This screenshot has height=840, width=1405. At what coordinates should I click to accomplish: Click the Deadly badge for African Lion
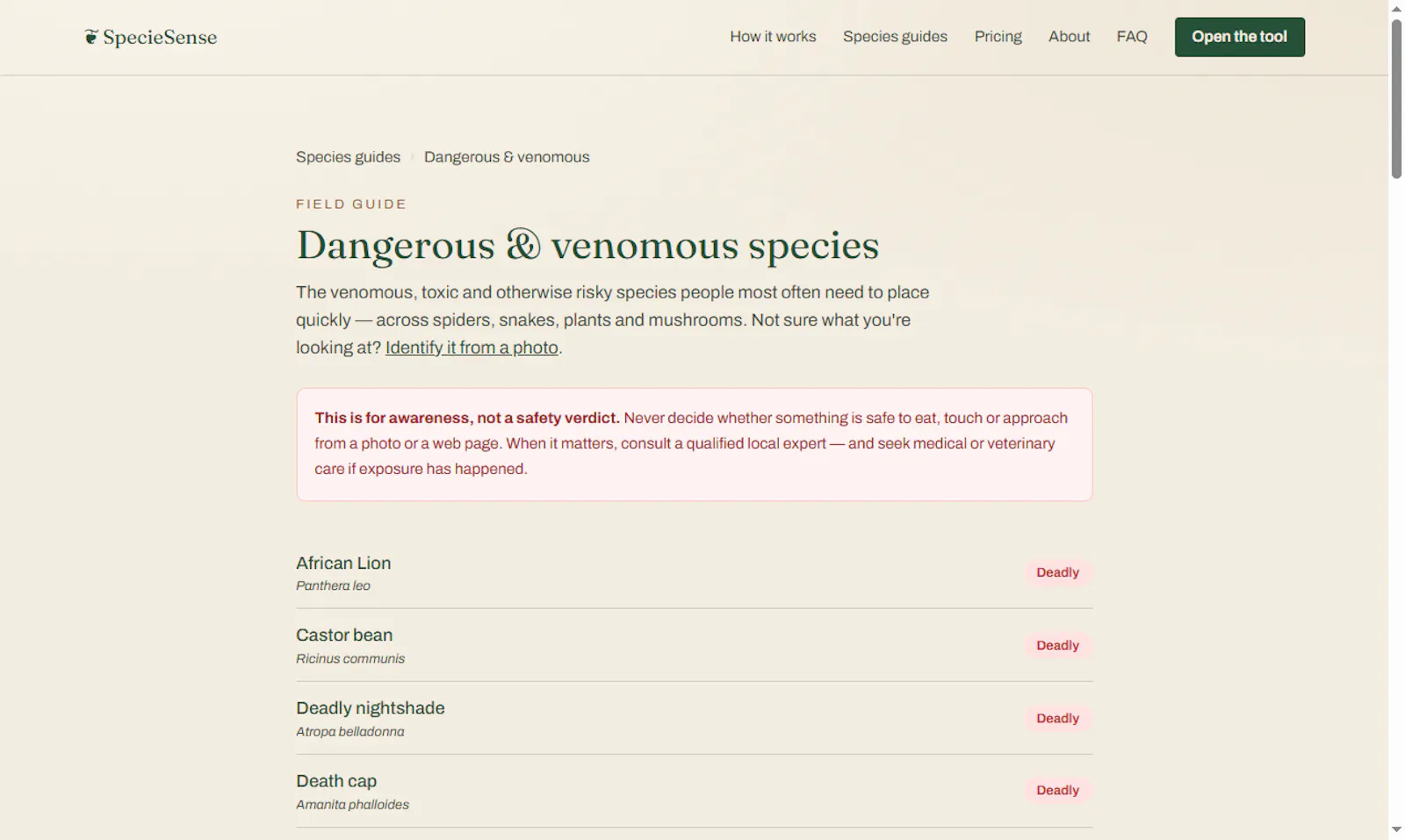coord(1057,572)
